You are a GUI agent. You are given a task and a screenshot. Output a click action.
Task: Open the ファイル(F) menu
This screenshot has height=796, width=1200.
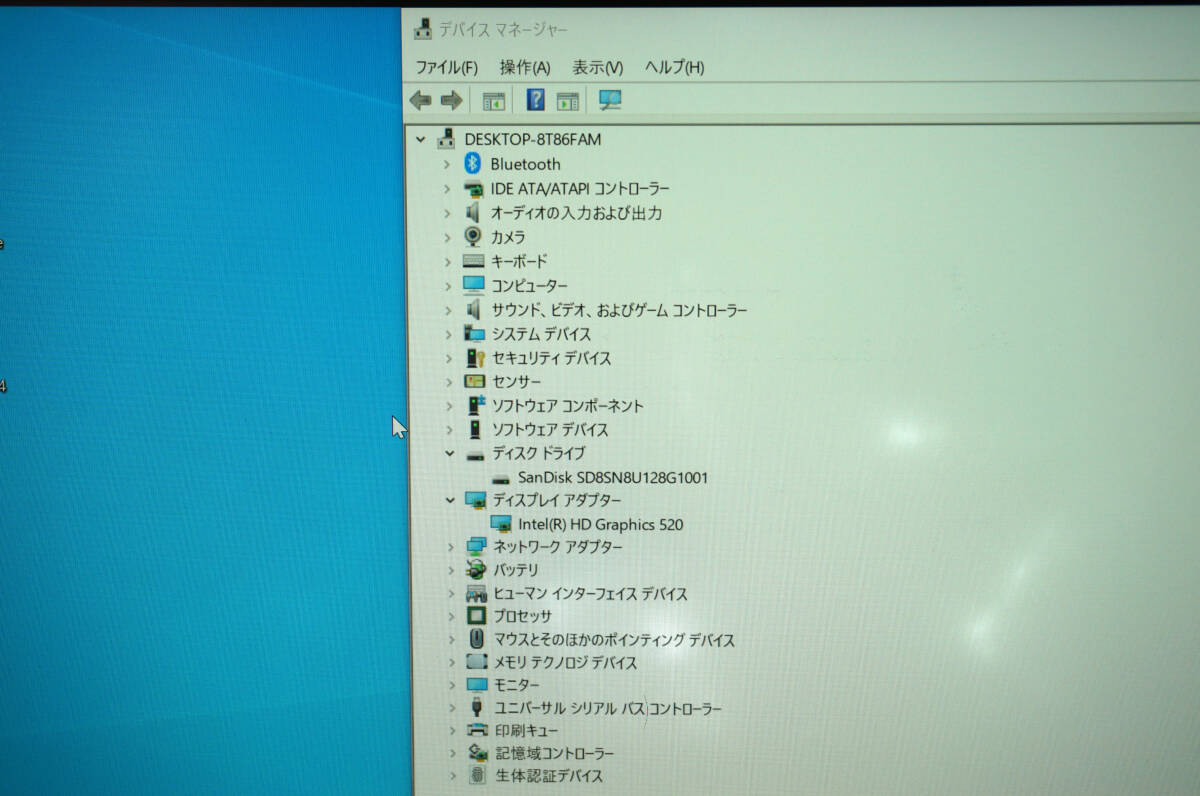(x=446, y=67)
